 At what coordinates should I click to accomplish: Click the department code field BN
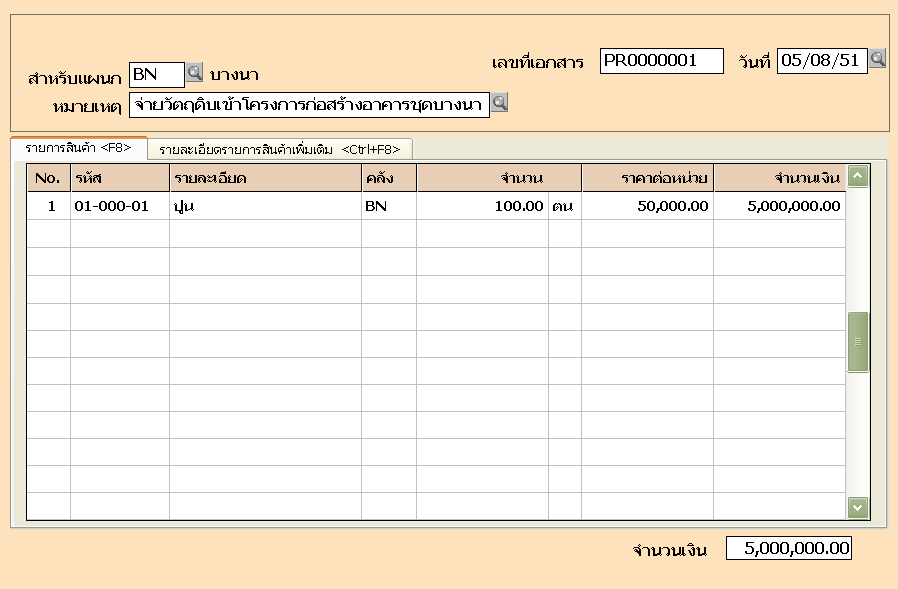coord(157,74)
